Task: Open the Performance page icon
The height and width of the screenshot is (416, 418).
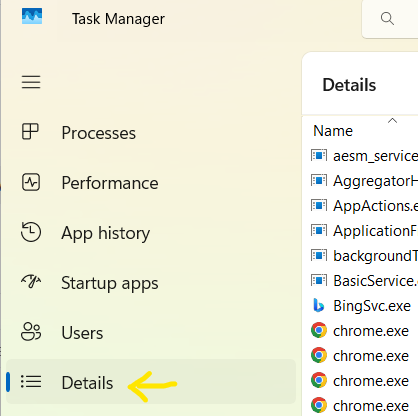Action: coord(31,182)
